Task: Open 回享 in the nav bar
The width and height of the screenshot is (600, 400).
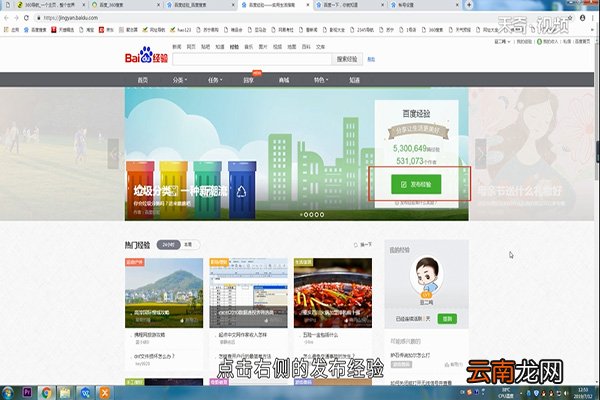Action: 248,80
